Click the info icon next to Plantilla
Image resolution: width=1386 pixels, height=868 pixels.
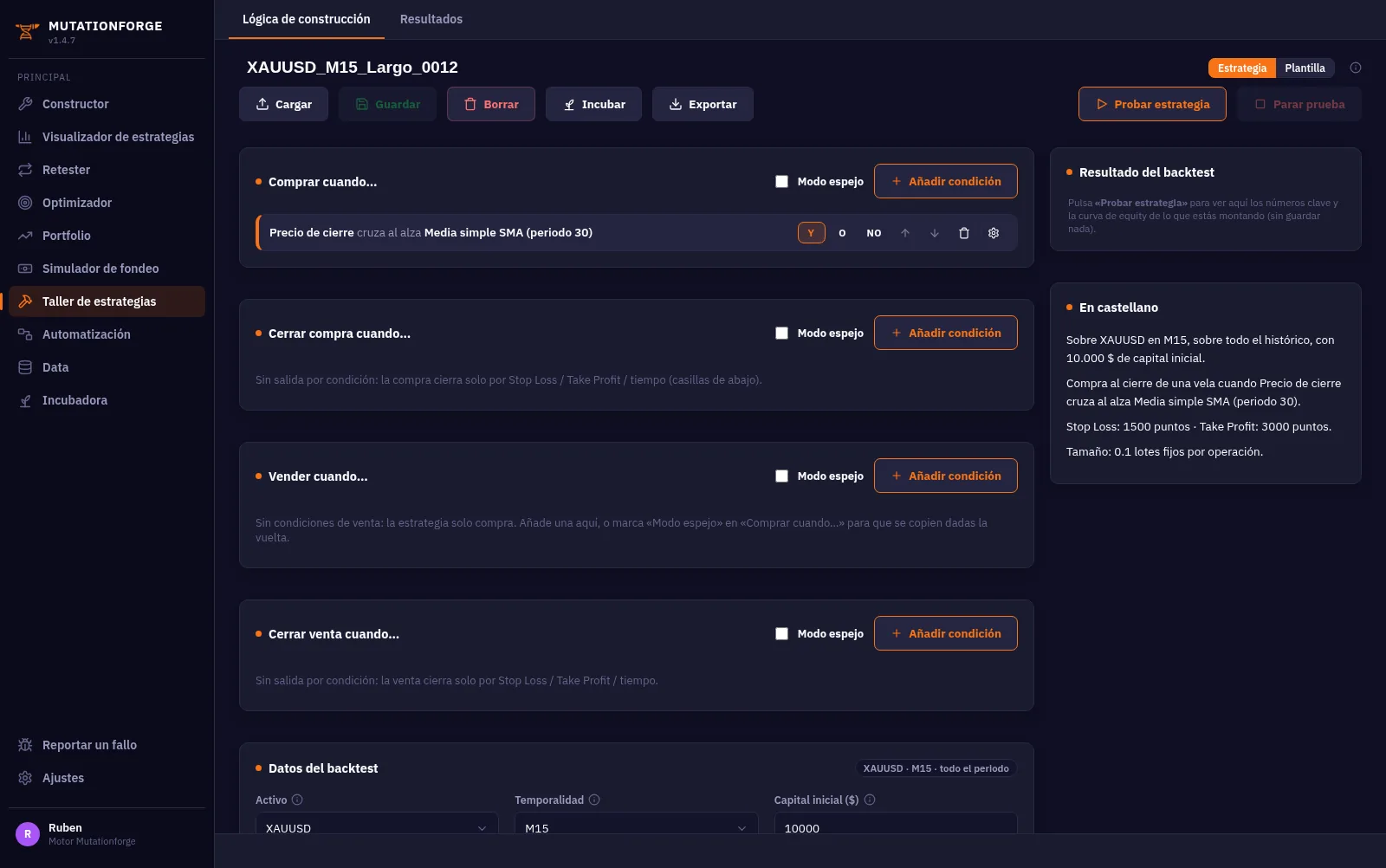point(1356,68)
